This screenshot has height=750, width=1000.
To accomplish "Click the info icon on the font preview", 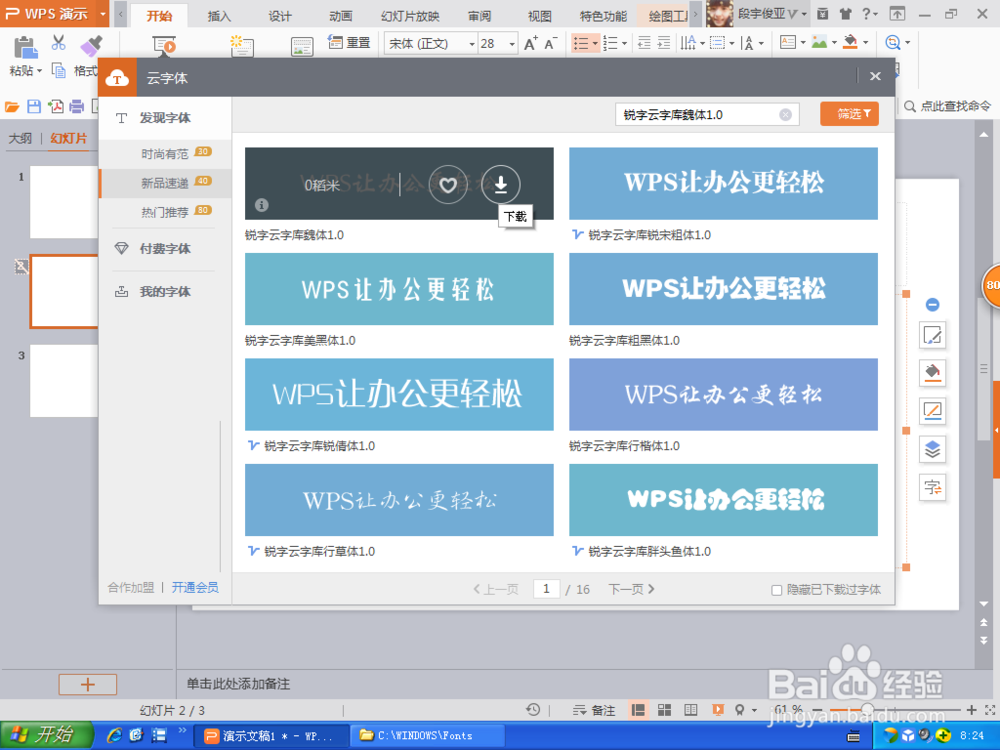I will (261, 206).
